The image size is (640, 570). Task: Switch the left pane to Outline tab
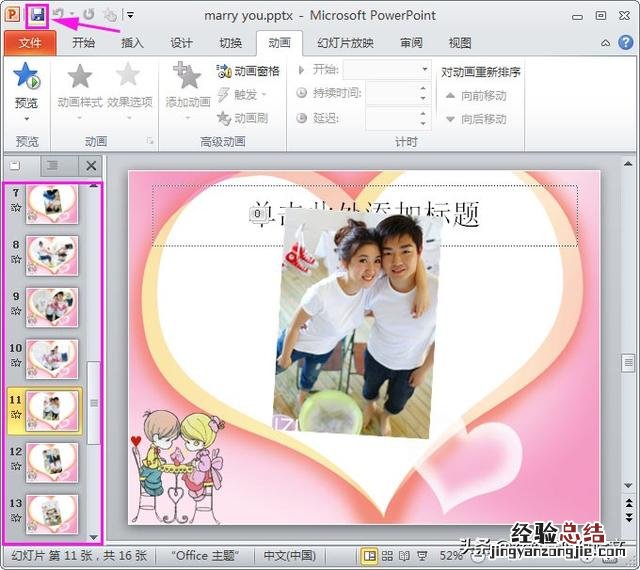point(52,166)
